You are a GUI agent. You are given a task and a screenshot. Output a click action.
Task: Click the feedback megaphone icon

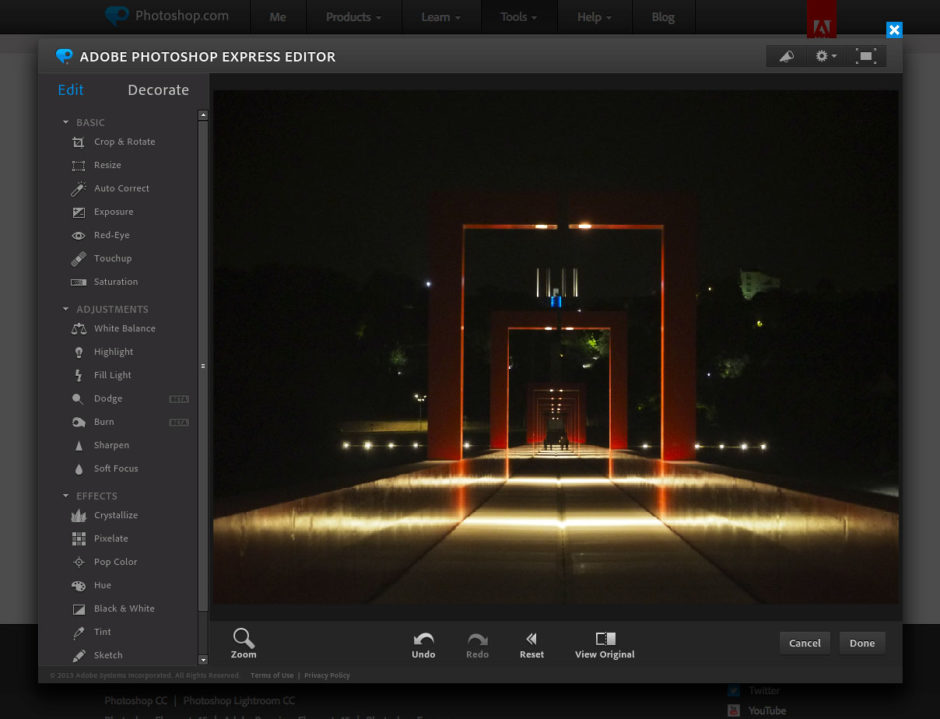787,56
